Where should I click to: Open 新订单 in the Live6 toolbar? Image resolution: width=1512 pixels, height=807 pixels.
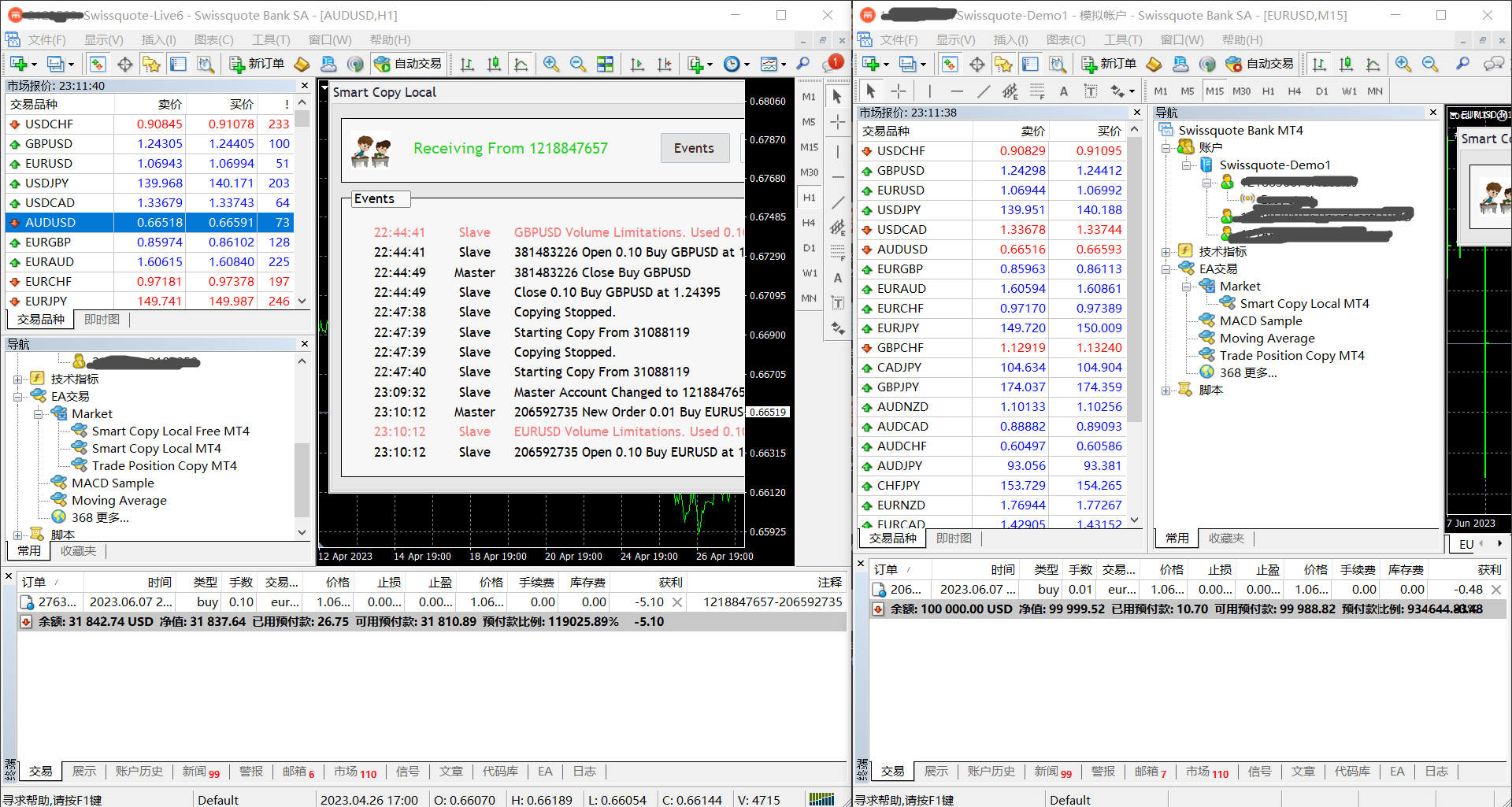tap(257, 64)
